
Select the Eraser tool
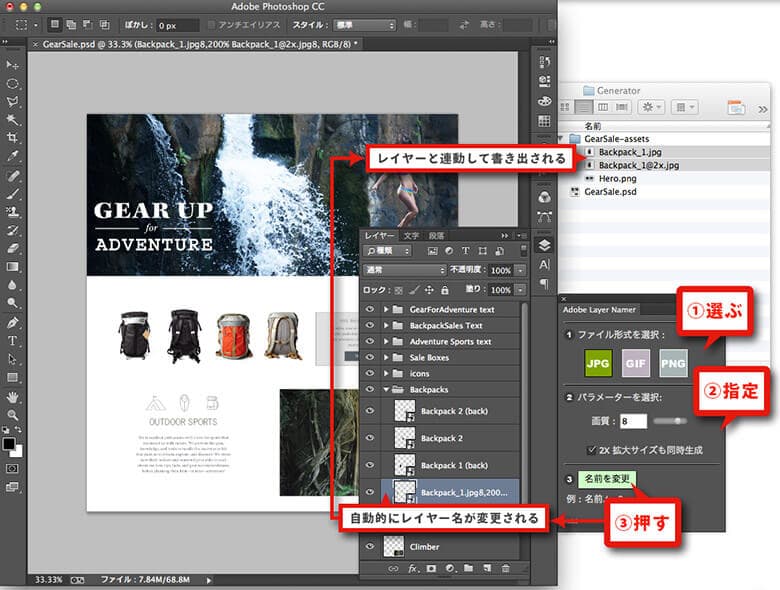click(x=12, y=248)
